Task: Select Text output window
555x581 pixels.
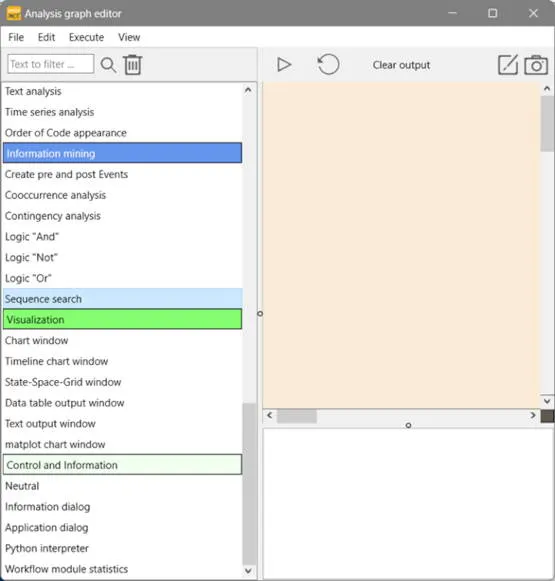Action: [123, 423]
